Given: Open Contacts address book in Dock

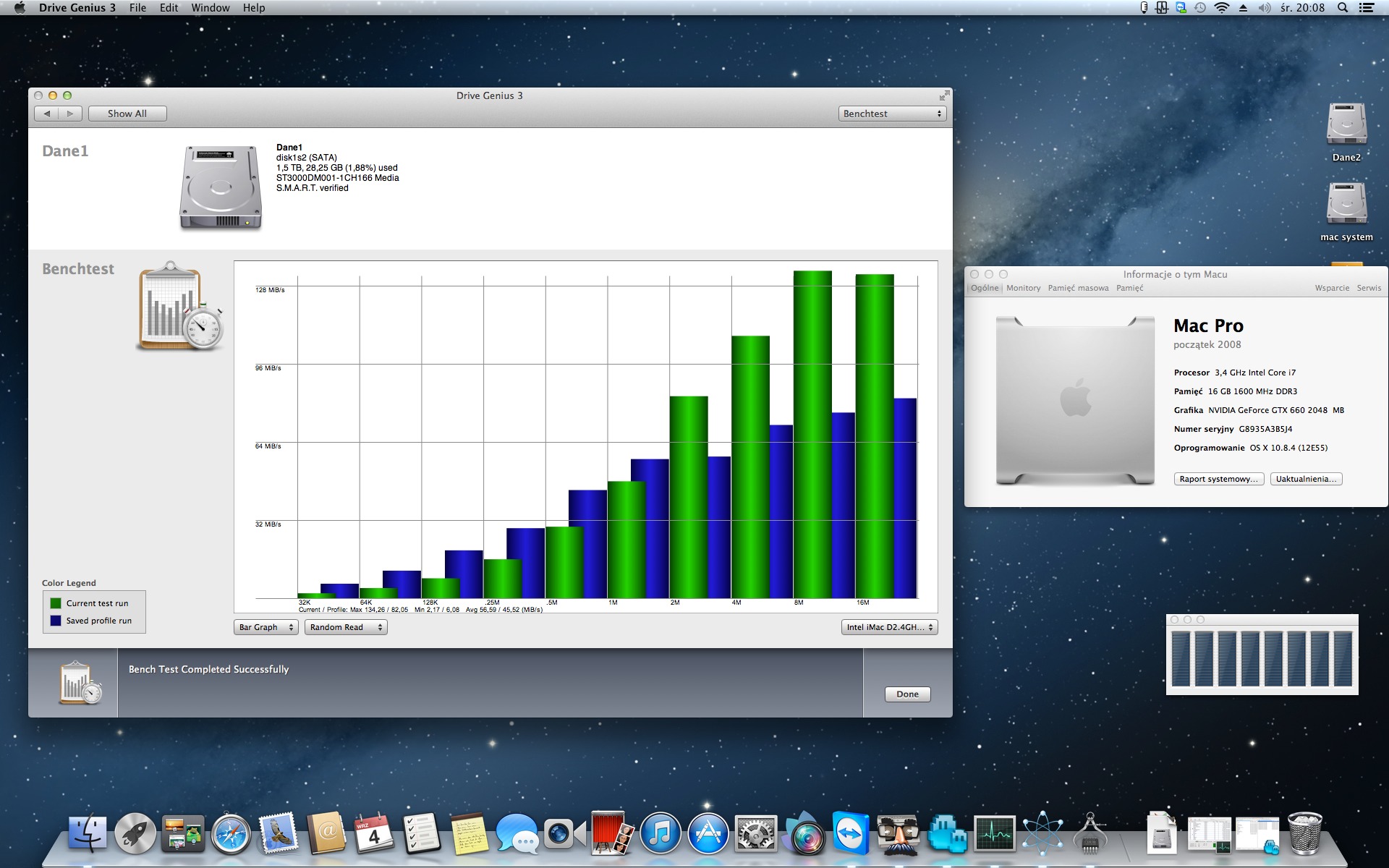Looking at the screenshot, I should tap(326, 833).
